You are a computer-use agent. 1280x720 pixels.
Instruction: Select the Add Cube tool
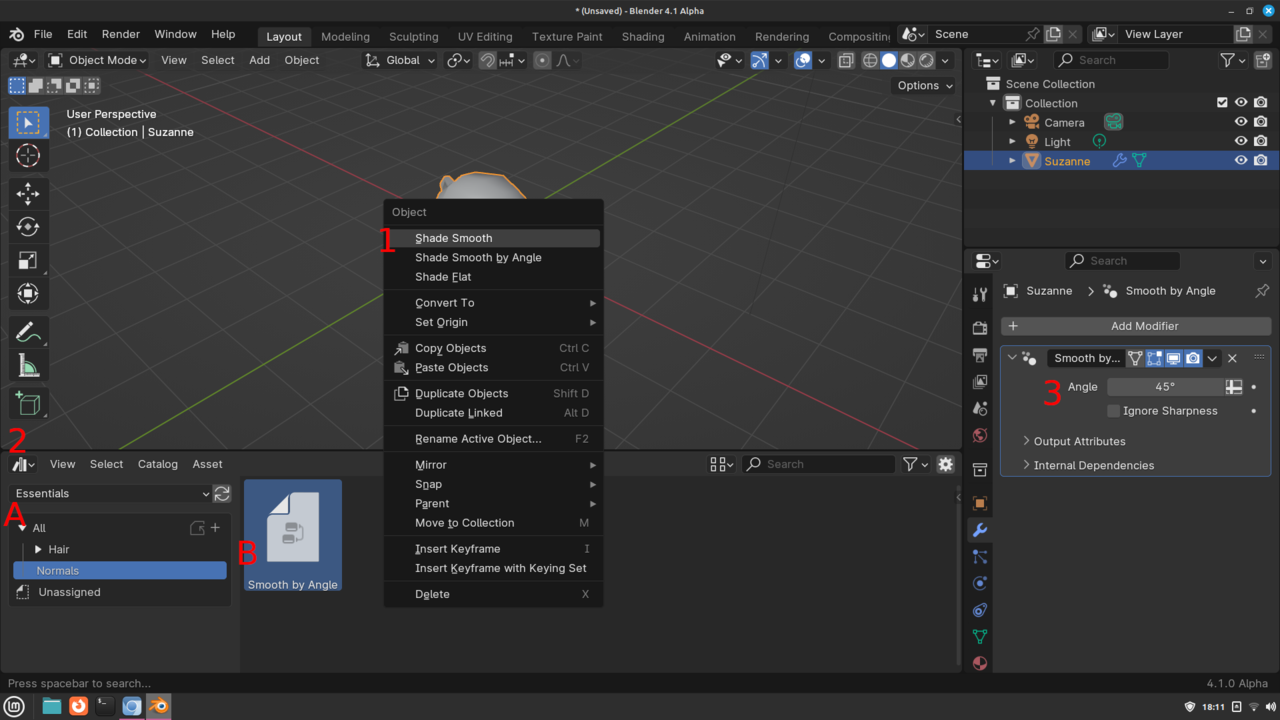pos(28,403)
